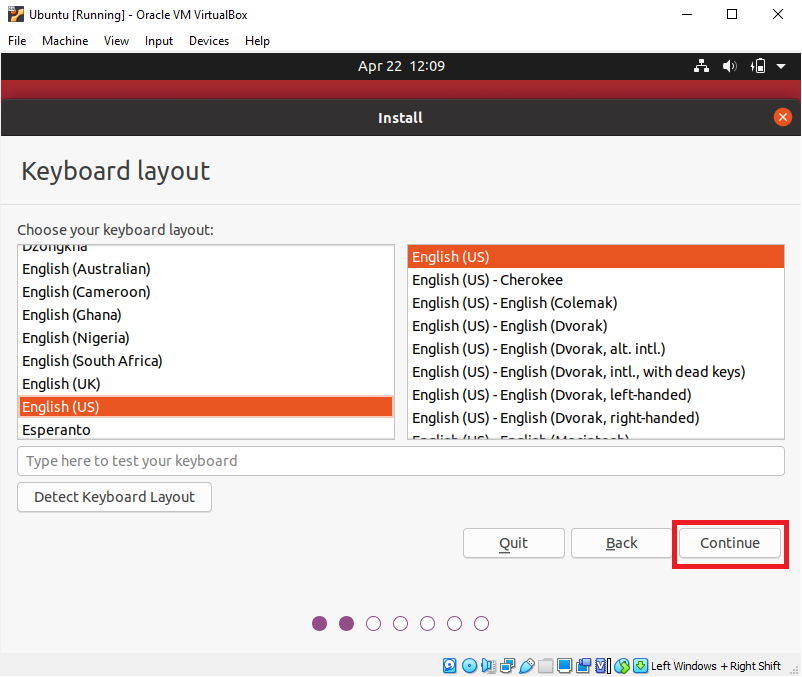
Task: Open Ubuntu network indicator in top bar
Action: point(701,66)
